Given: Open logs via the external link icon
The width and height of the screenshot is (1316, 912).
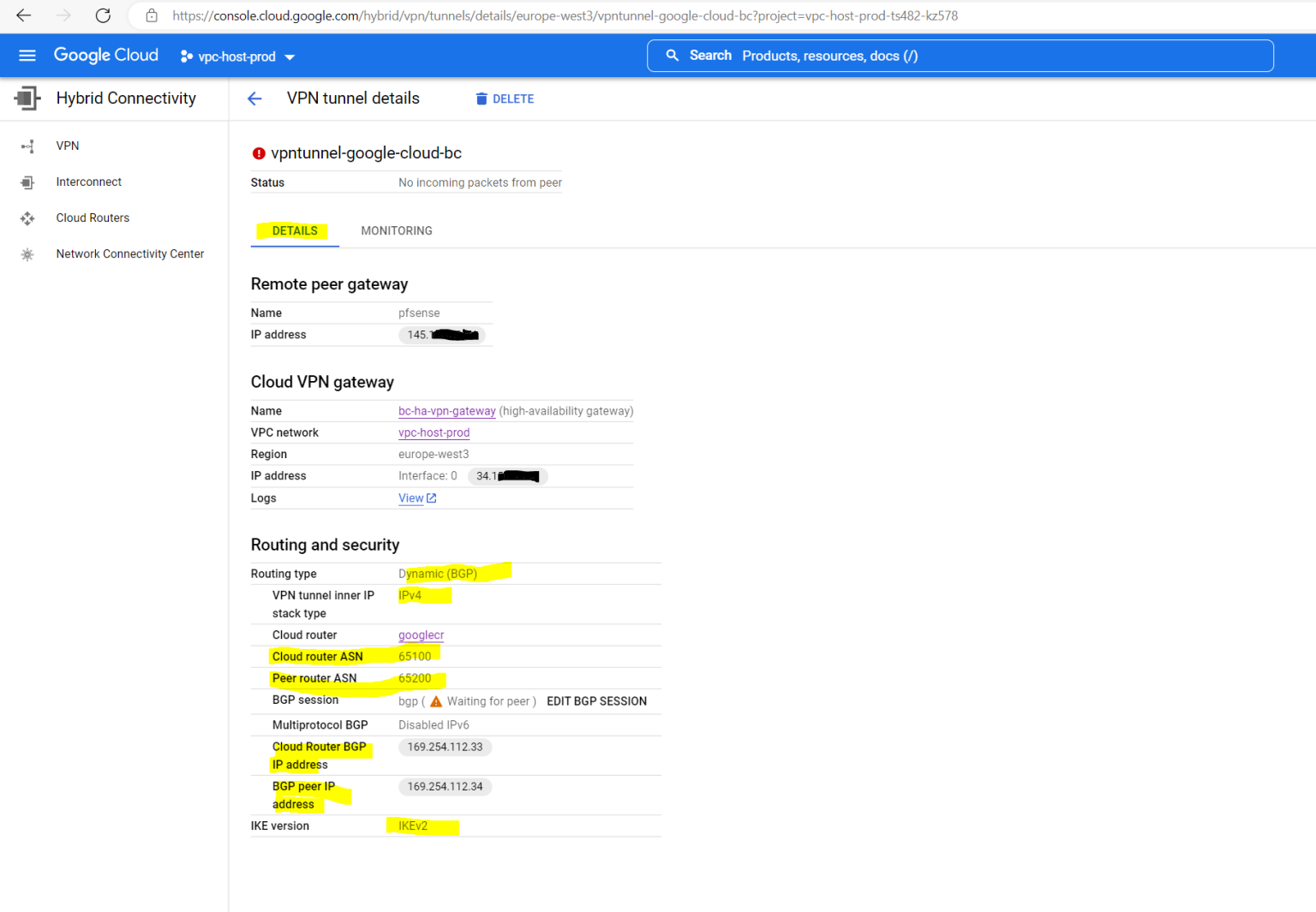Looking at the screenshot, I should point(431,498).
